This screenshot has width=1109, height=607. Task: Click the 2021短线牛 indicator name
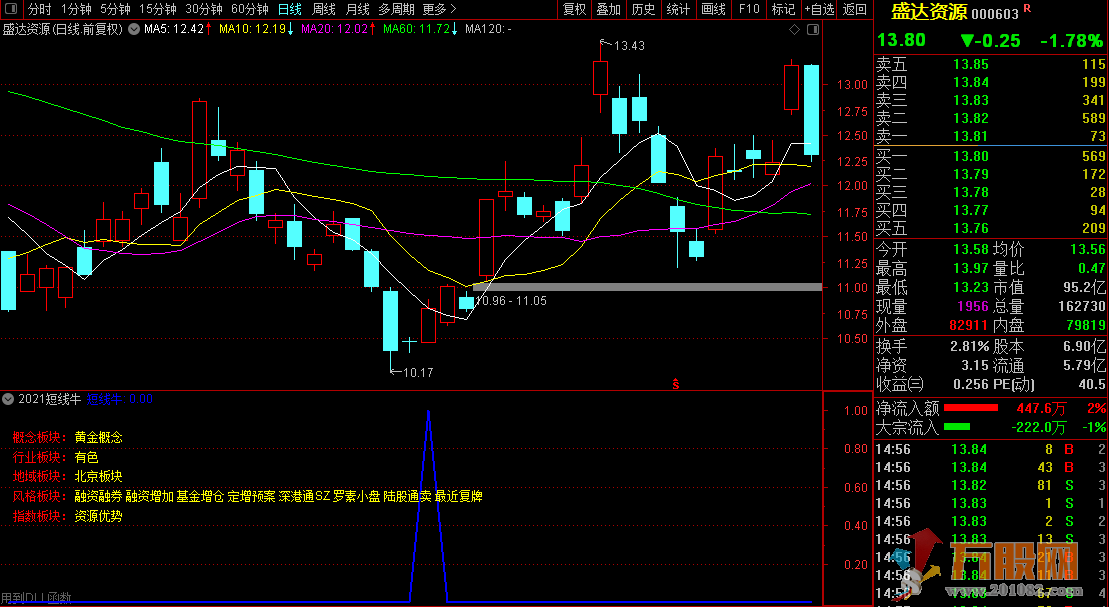[x=50, y=399]
